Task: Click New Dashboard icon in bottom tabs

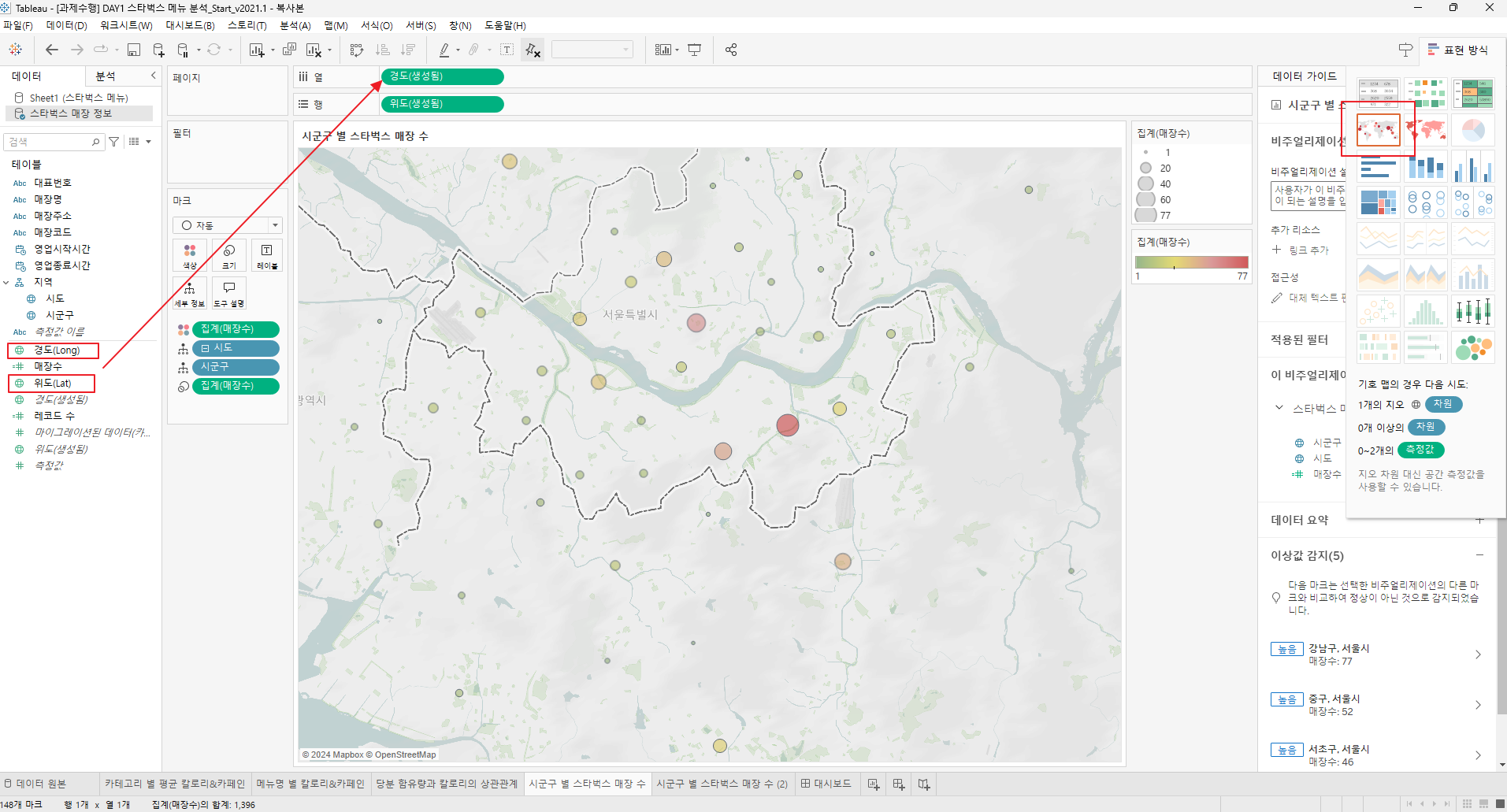Action: pyautogui.click(x=899, y=784)
